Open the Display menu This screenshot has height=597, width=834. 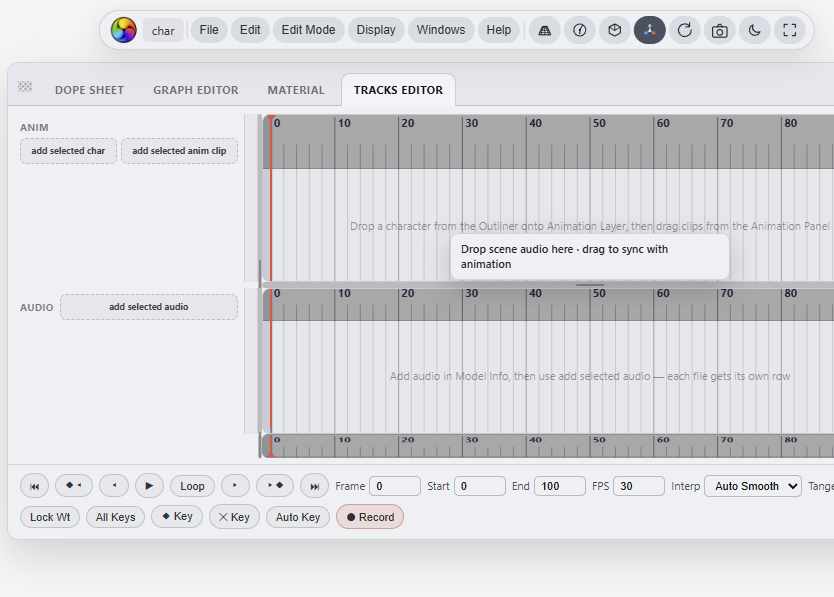376,30
